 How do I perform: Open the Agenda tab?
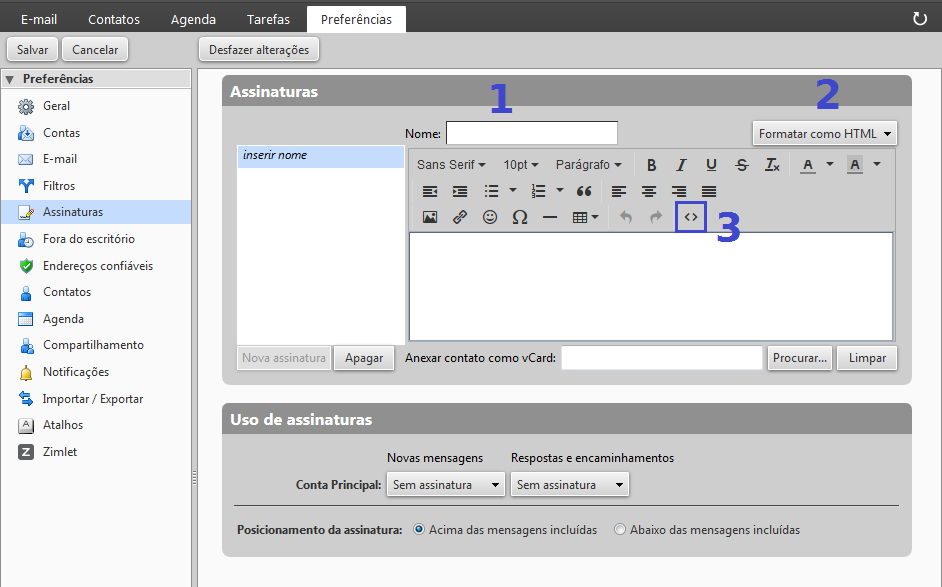pos(193,19)
